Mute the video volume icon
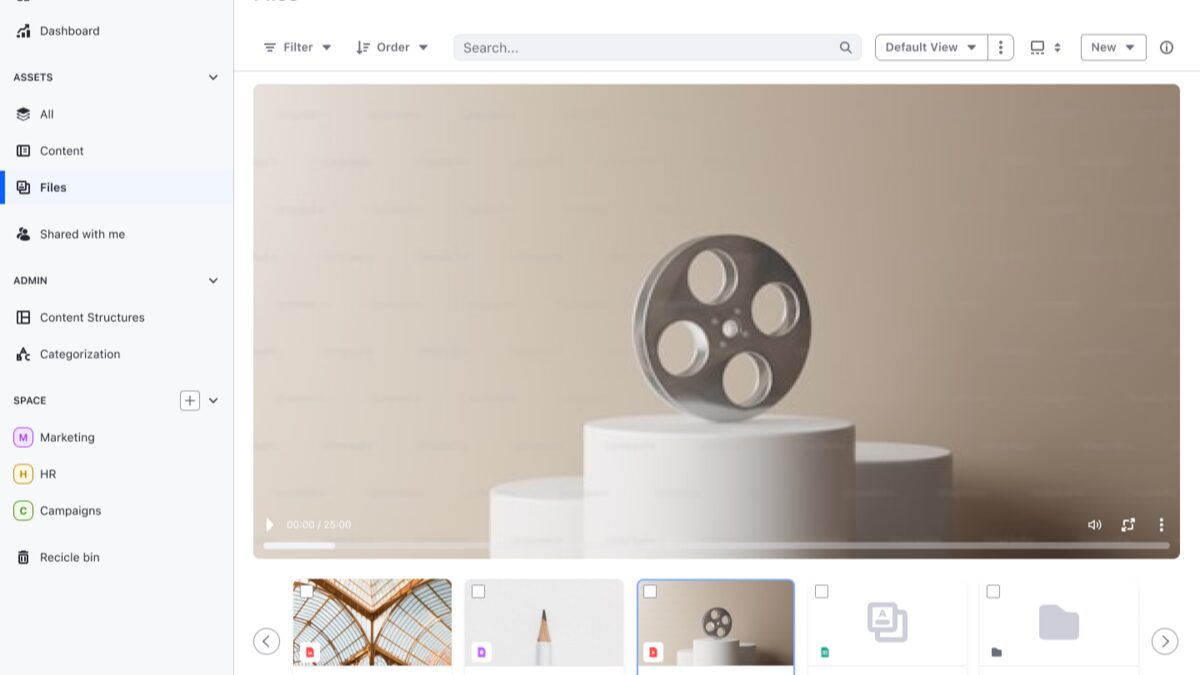This screenshot has width=1200, height=675. 1094,525
